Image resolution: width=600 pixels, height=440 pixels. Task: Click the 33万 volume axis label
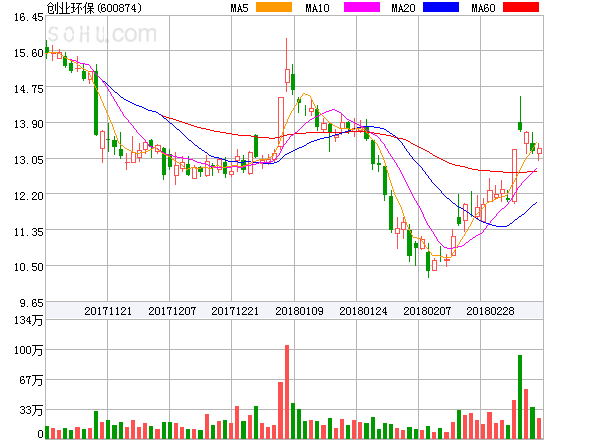[31, 410]
